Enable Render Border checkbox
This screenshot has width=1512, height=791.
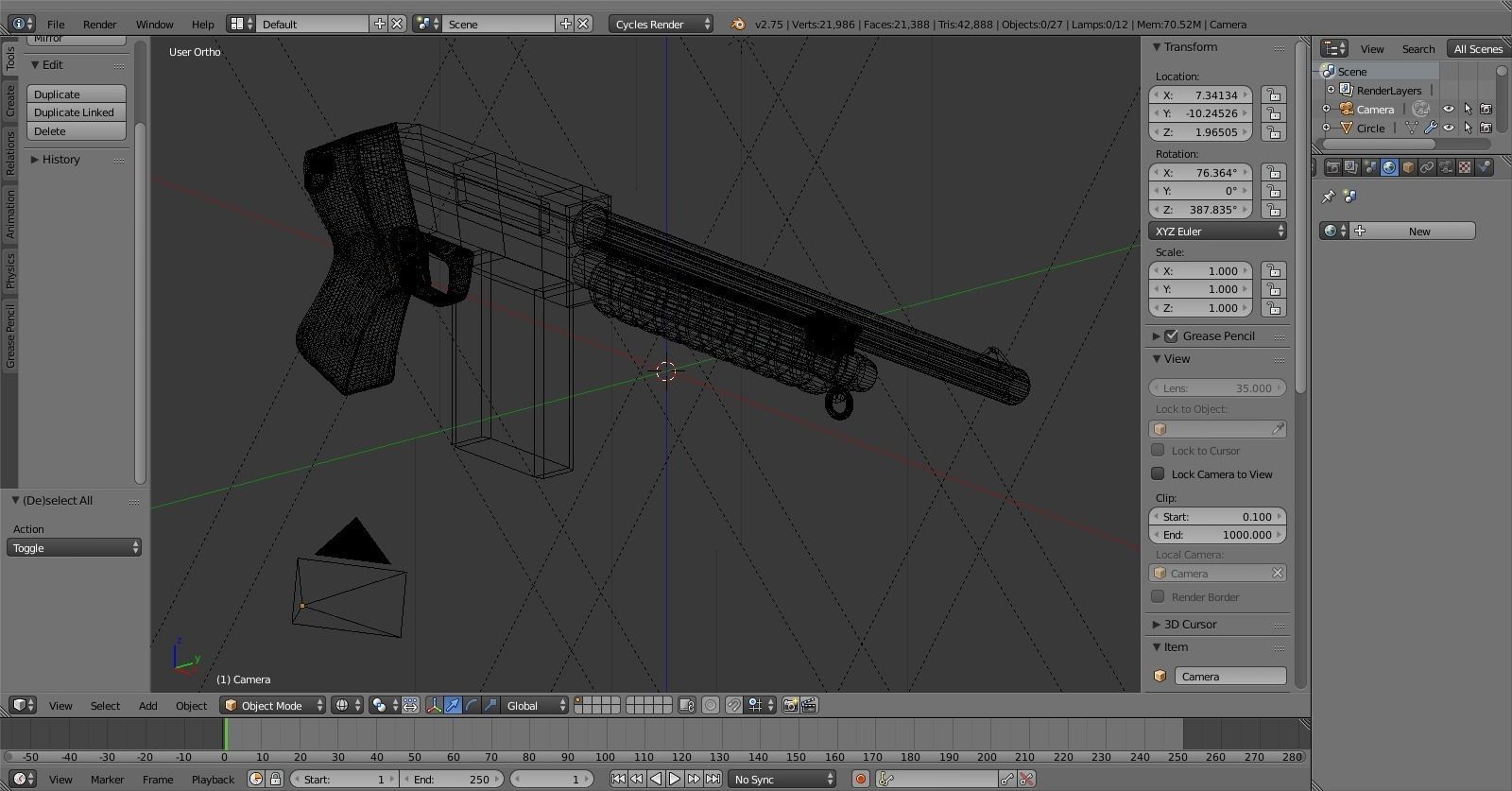tap(1158, 596)
